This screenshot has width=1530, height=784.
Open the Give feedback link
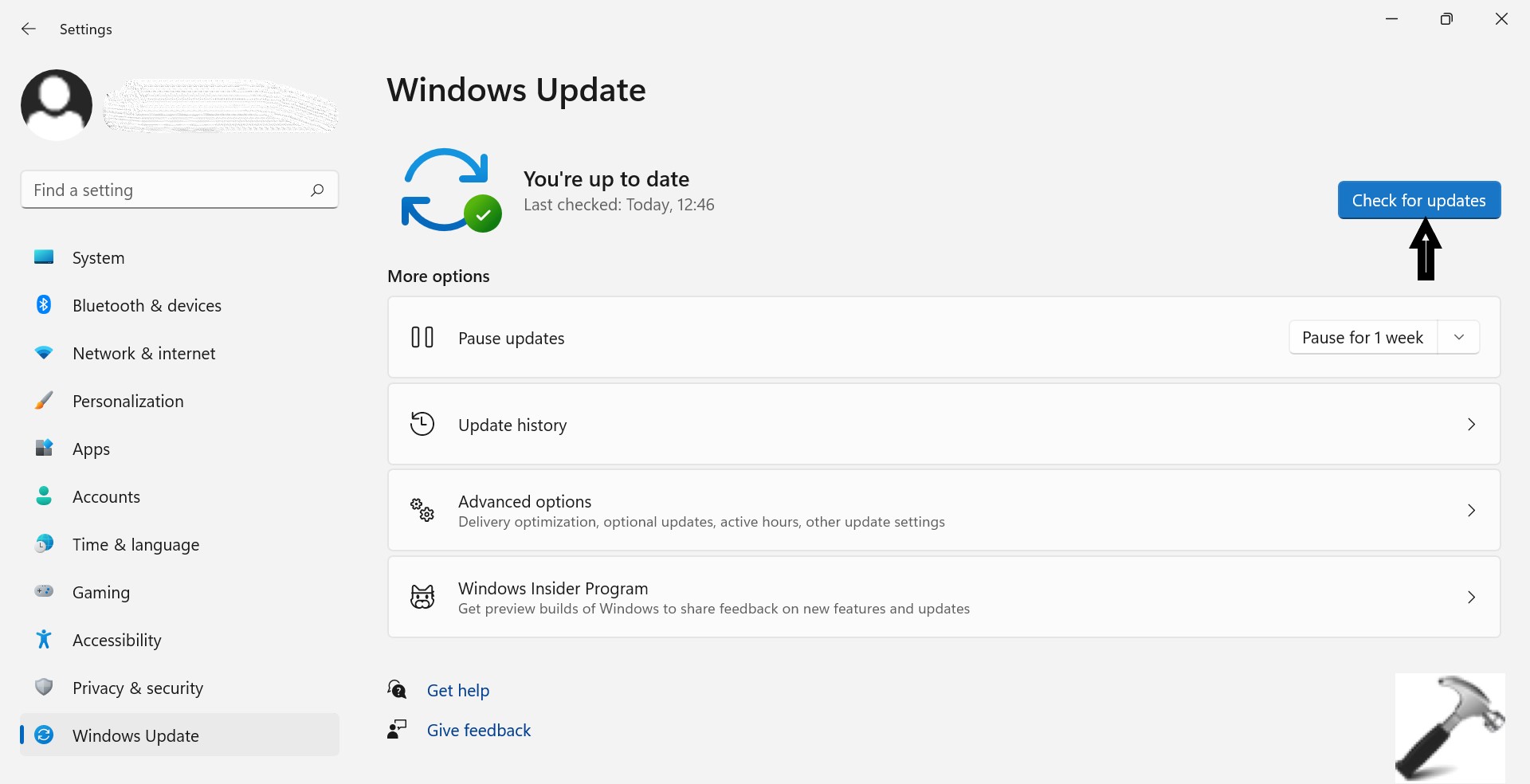479,730
